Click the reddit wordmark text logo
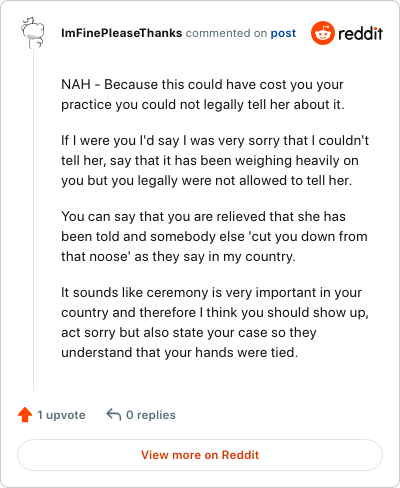 tap(360, 33)
